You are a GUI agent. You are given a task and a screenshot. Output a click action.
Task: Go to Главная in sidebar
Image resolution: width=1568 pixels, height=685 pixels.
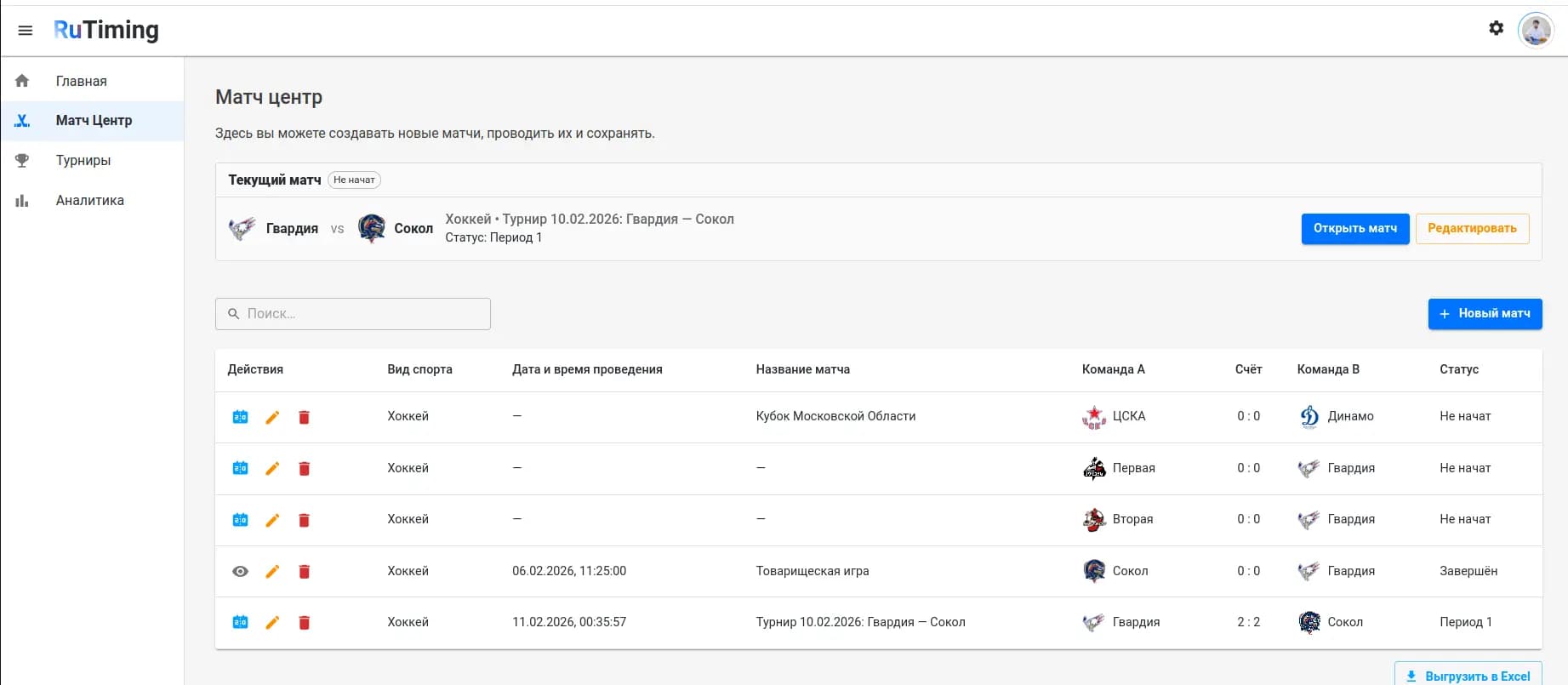(82, 81)
